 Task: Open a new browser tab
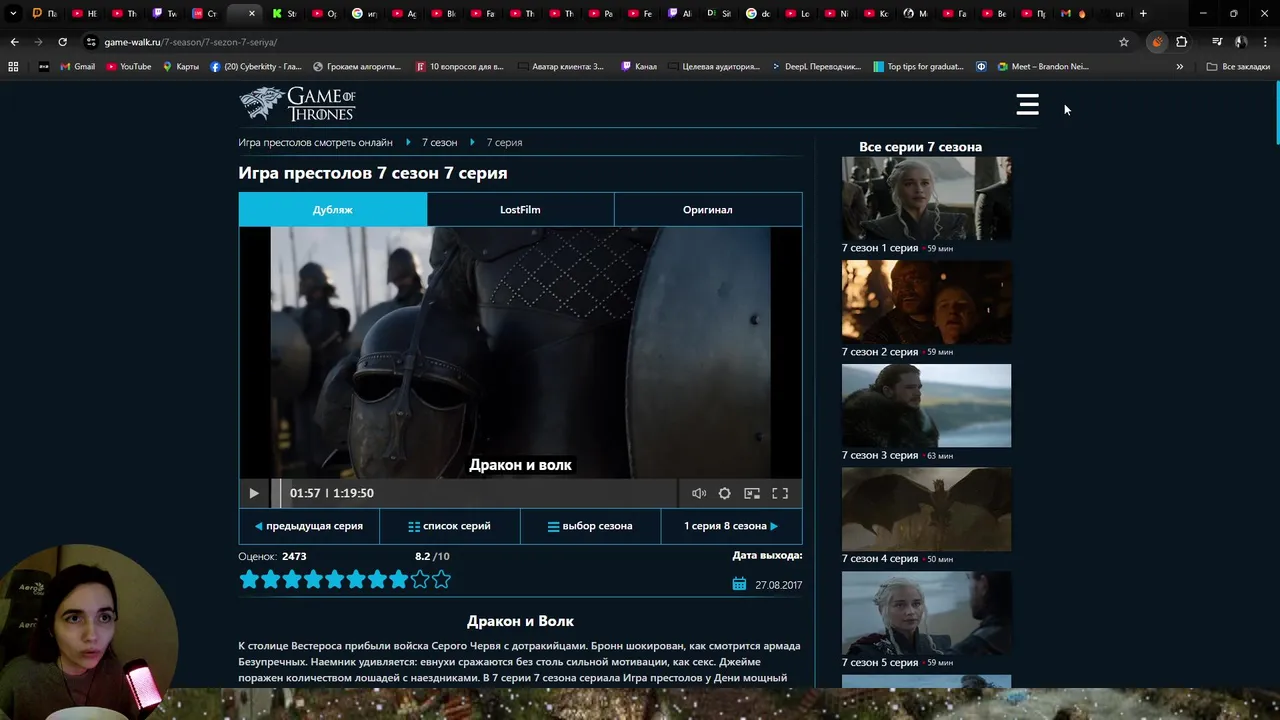point(1143,14)
